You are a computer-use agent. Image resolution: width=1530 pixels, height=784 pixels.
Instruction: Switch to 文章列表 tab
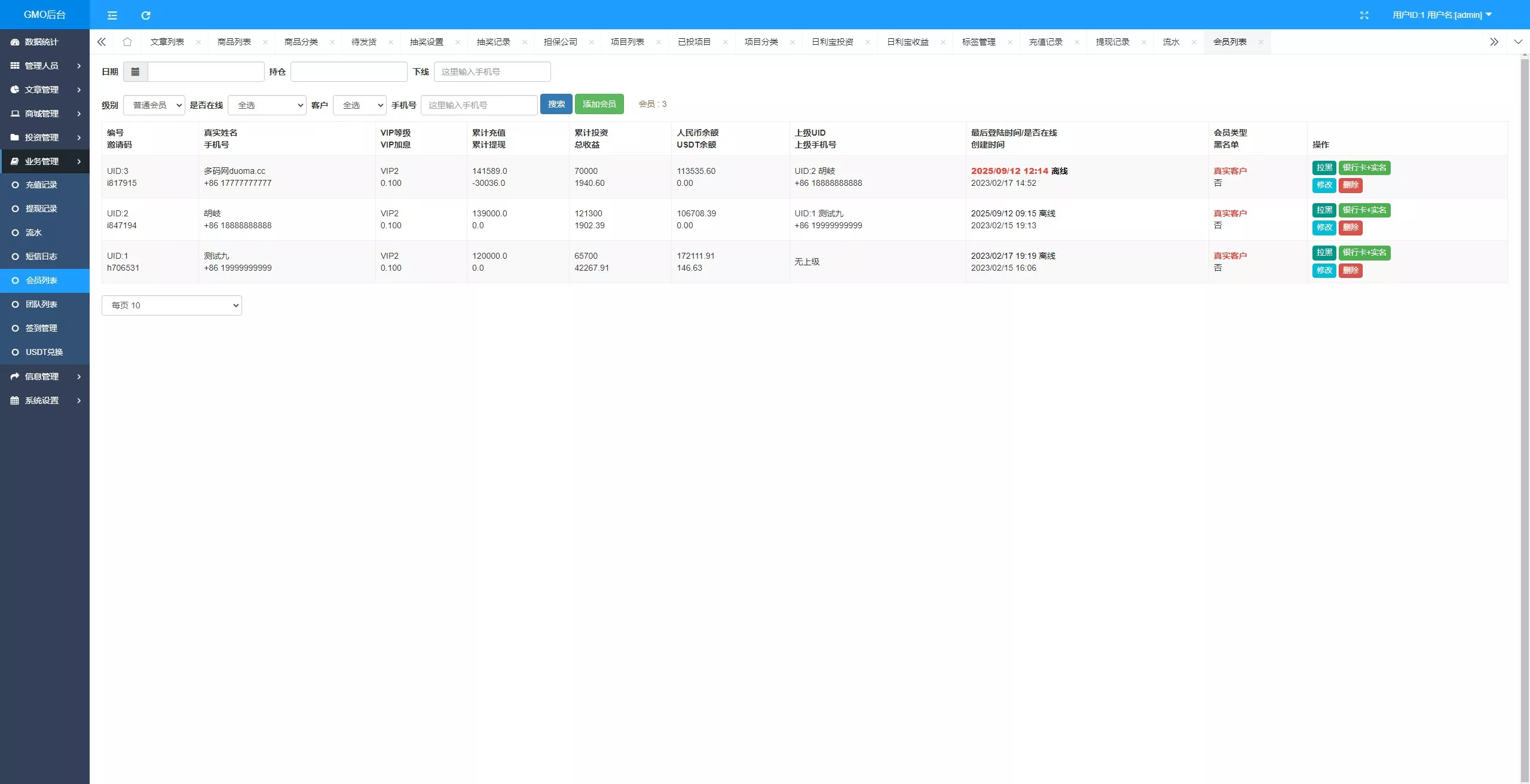[x=167, y=42]
